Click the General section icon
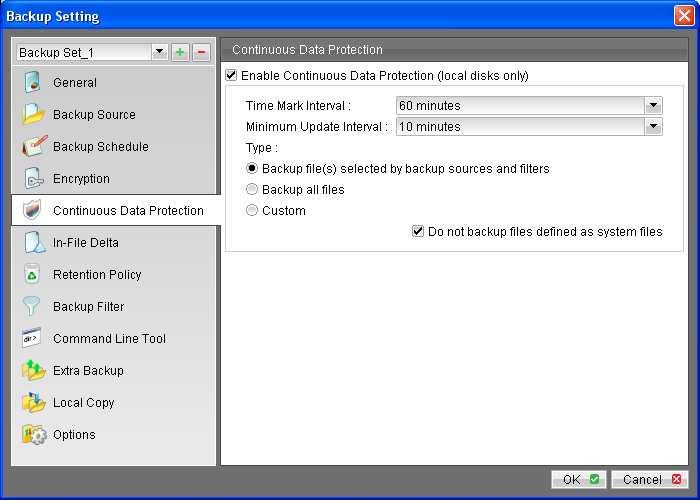700x500 pixels. pyautogui.click(x=34, y=83)
